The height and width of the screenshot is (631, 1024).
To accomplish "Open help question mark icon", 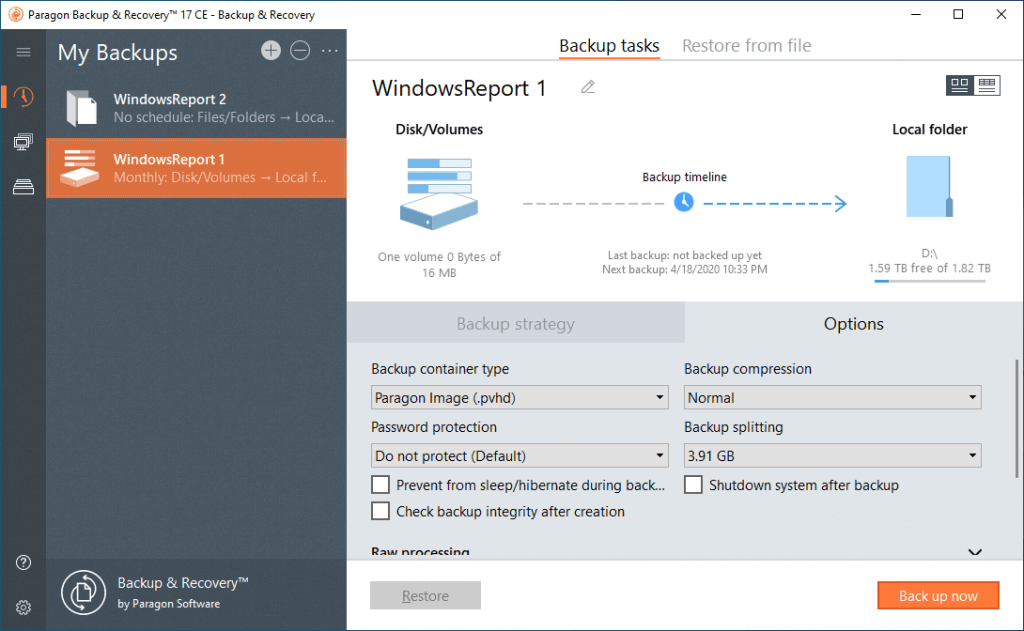I will click(x=24, y=562).
